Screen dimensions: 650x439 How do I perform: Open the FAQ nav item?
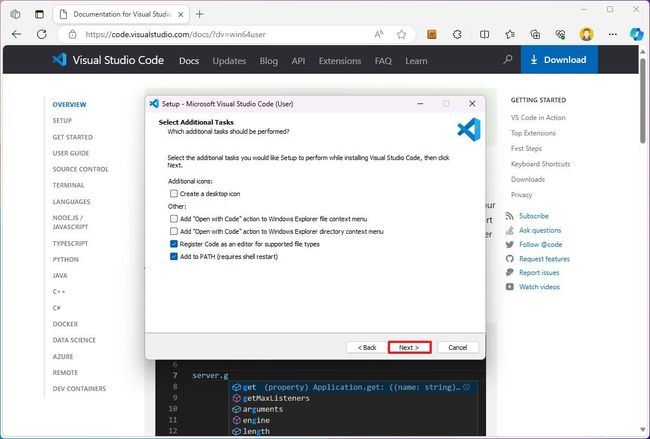(x=383, y=61)
